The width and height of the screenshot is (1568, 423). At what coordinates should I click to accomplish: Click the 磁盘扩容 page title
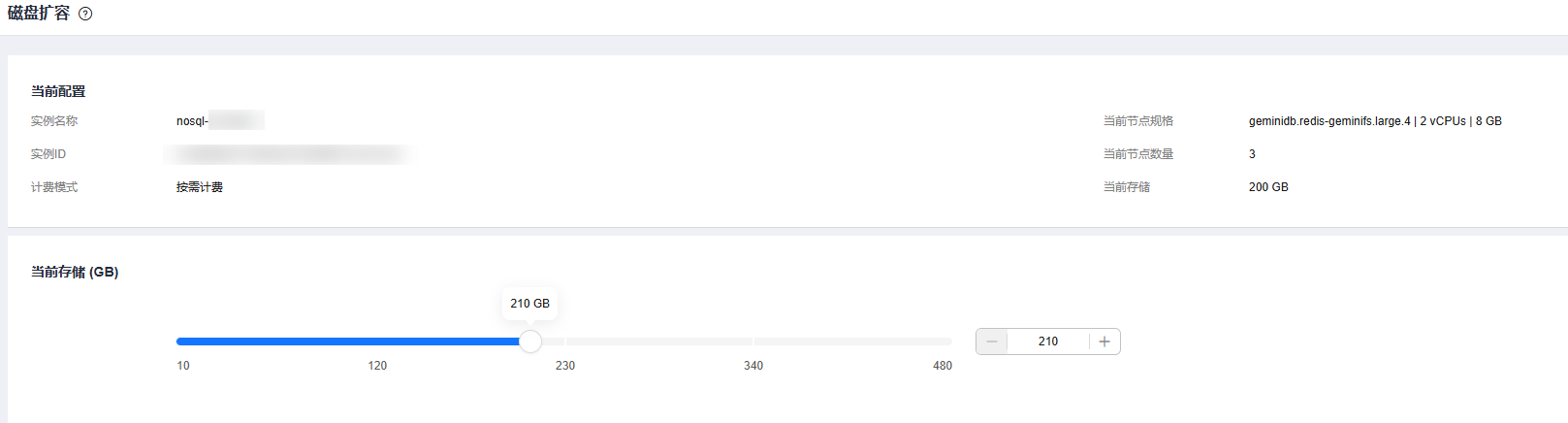(39, 14)
